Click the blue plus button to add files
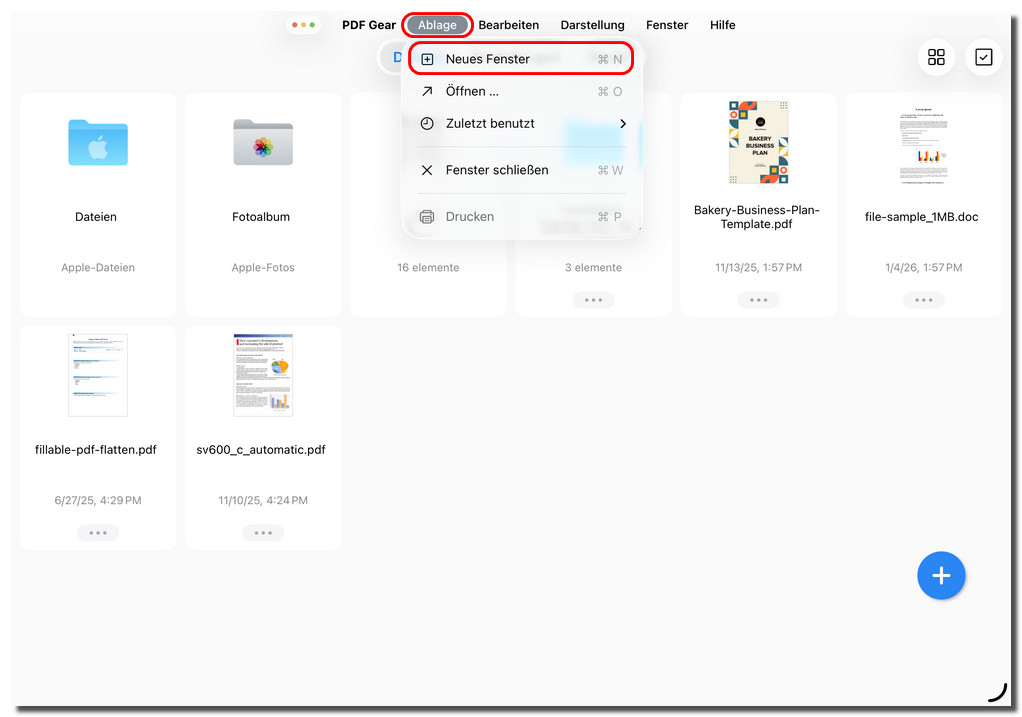 pos(941,575)
